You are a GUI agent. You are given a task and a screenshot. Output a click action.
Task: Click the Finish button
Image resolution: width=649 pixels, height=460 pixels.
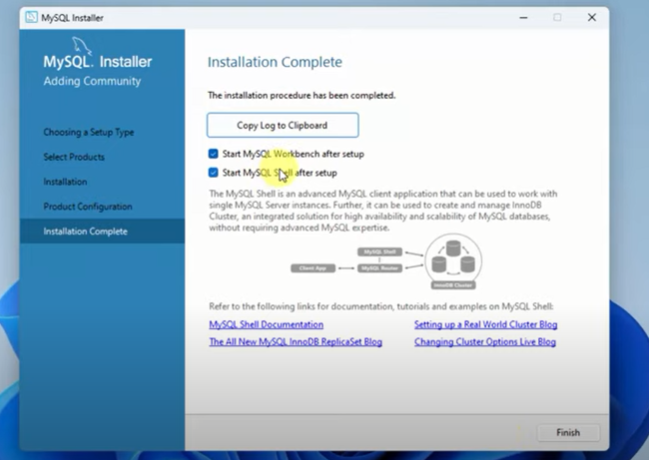[568, 432]
